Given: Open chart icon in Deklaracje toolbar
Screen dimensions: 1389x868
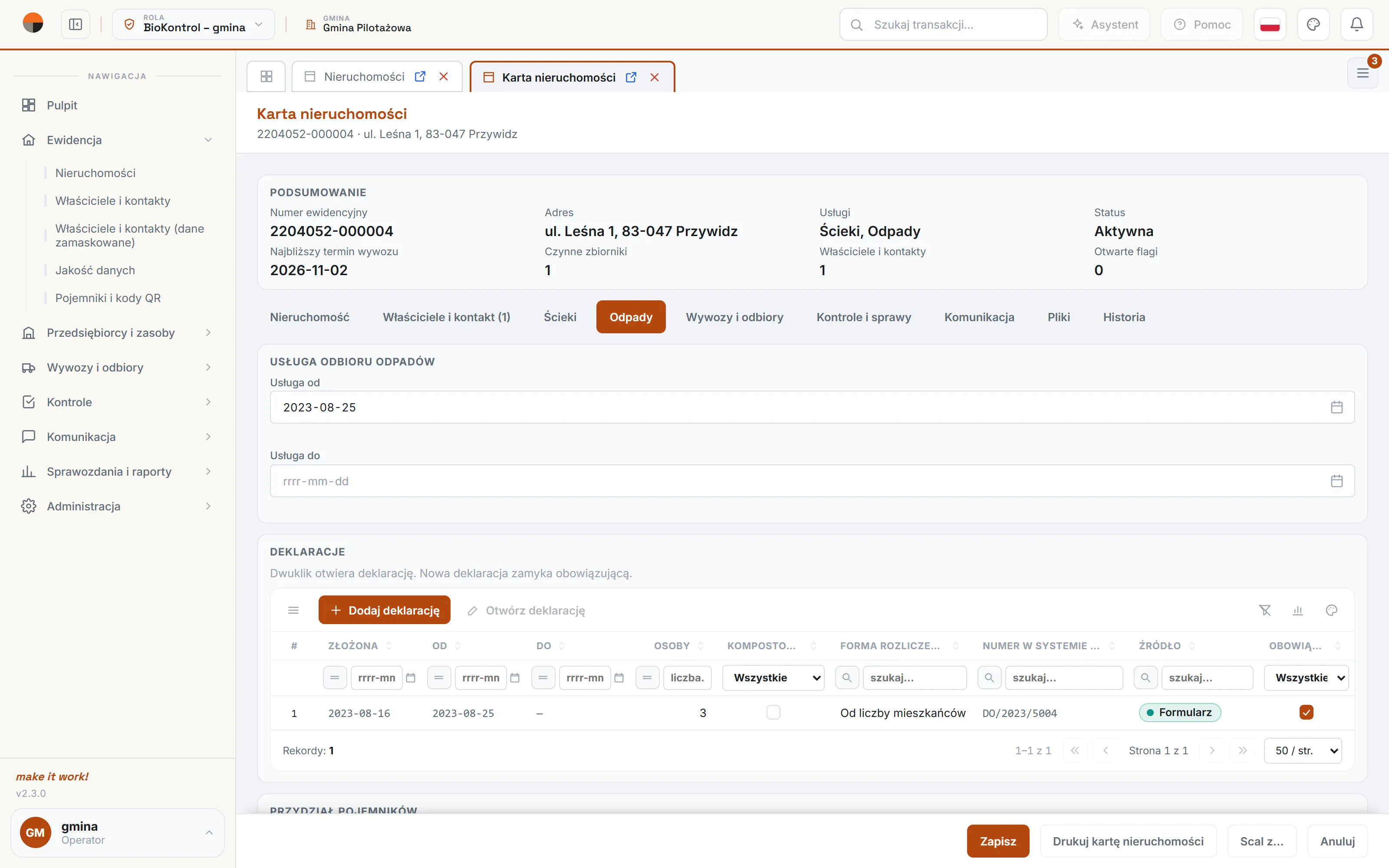Looking at the screenshot, I should click(x=1298, y=610).
